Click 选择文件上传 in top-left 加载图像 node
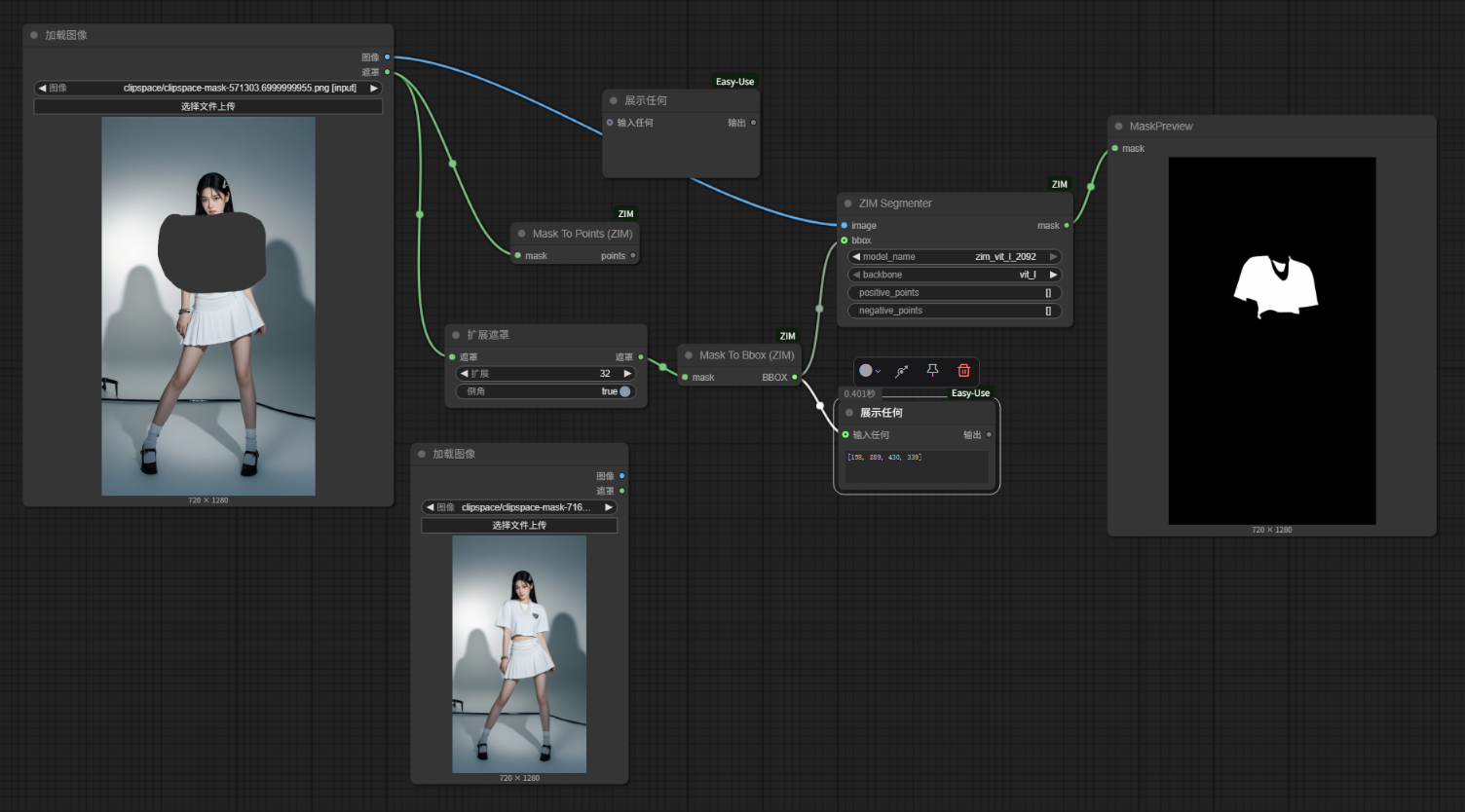The height and width of the screenshot is (812, 1465). pyautogui.click(x=207, y=106)
